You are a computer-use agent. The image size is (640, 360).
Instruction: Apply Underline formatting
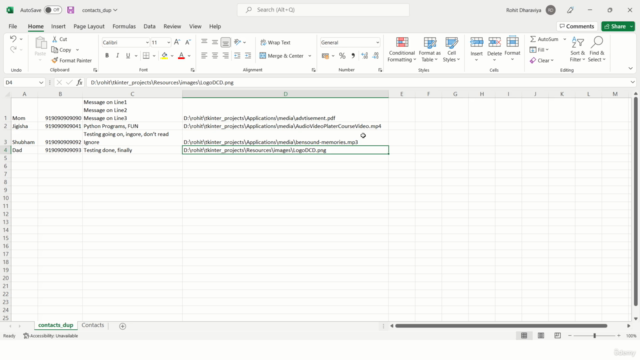(128, 56)
